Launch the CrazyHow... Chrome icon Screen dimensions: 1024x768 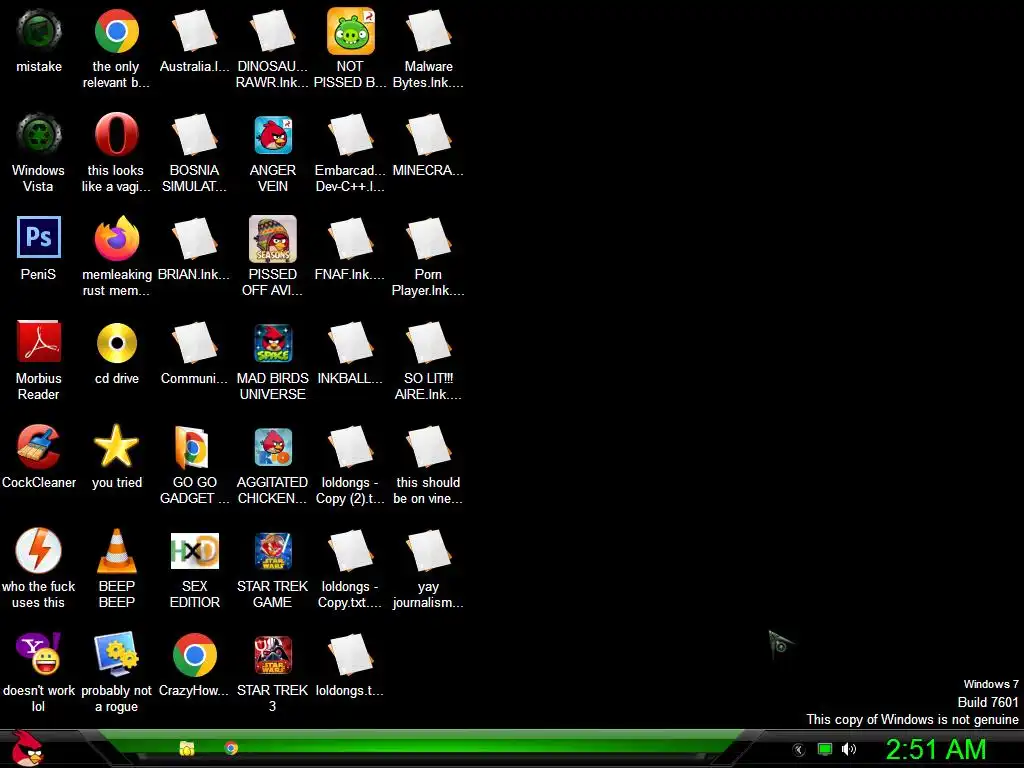pyautogui.click(x=195, y=654)
